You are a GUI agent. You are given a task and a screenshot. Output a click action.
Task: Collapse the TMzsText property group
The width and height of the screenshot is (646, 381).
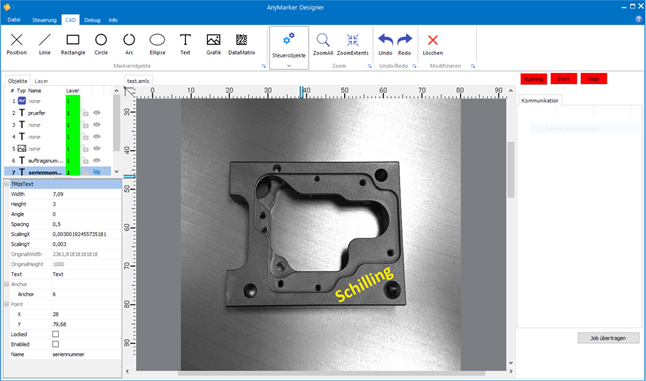(7, 184)
